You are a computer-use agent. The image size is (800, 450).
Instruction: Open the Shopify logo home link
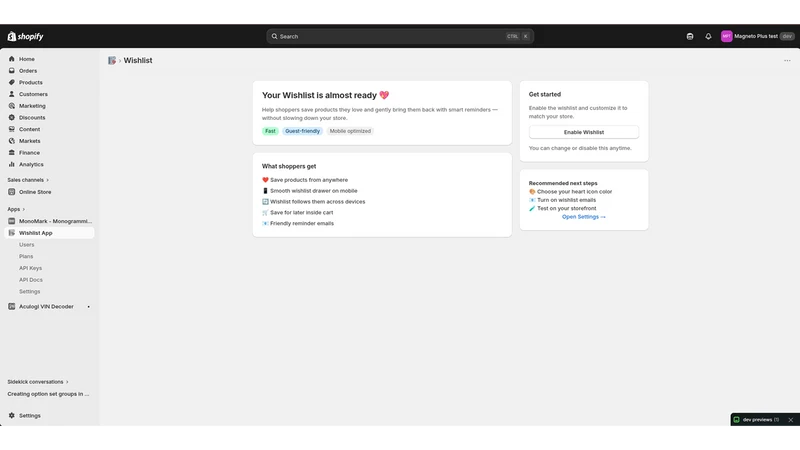[x=25, y=36]
